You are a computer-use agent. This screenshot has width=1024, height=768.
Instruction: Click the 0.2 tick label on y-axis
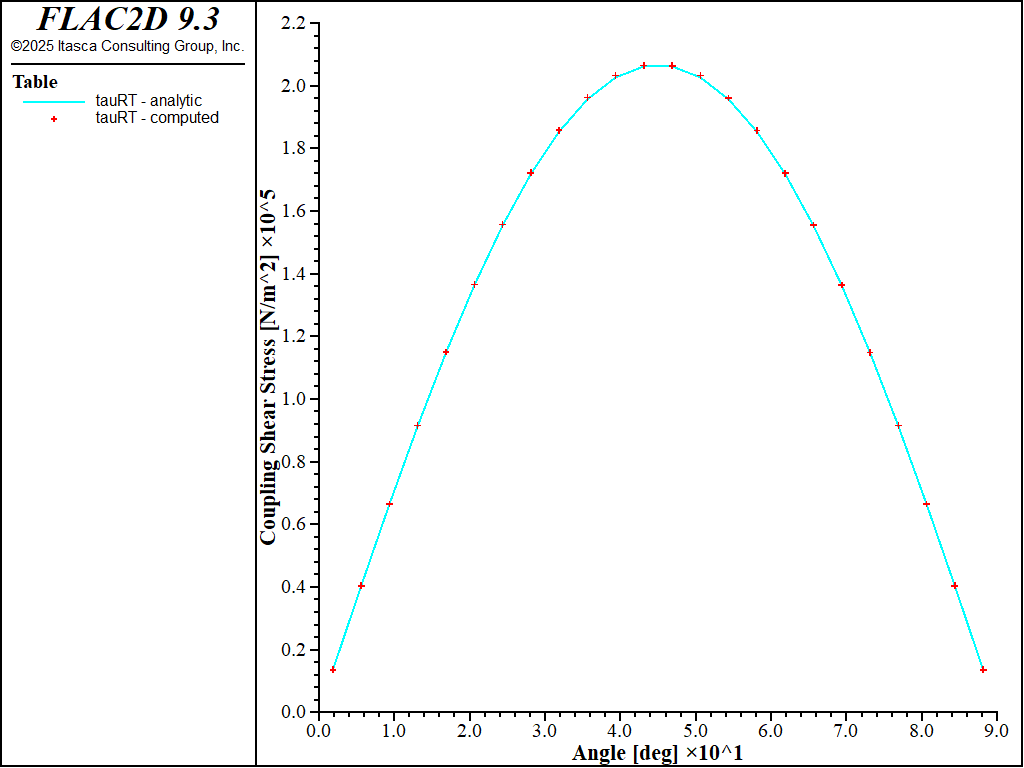pos(294,650)
